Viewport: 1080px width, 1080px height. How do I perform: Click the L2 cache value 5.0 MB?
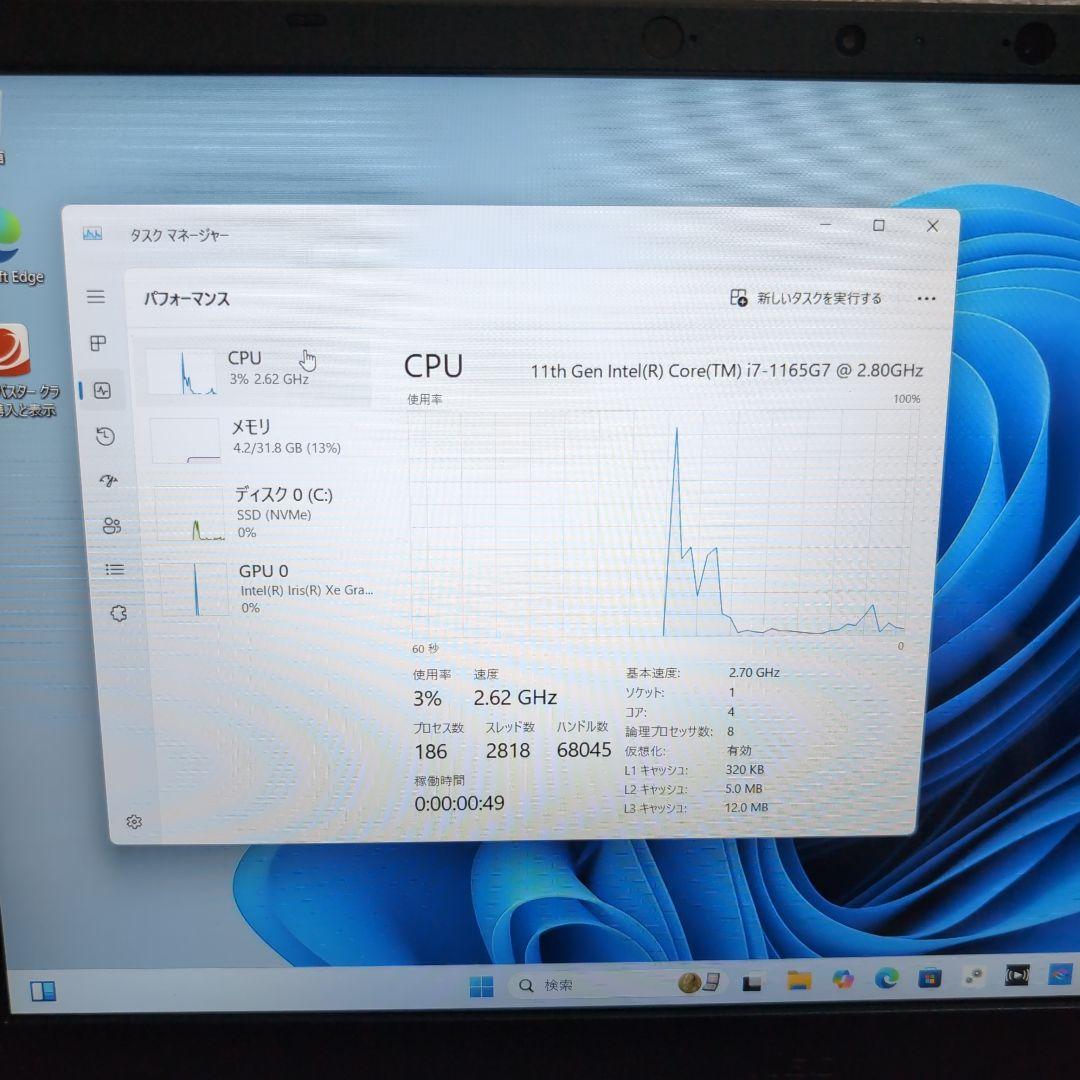743,789
